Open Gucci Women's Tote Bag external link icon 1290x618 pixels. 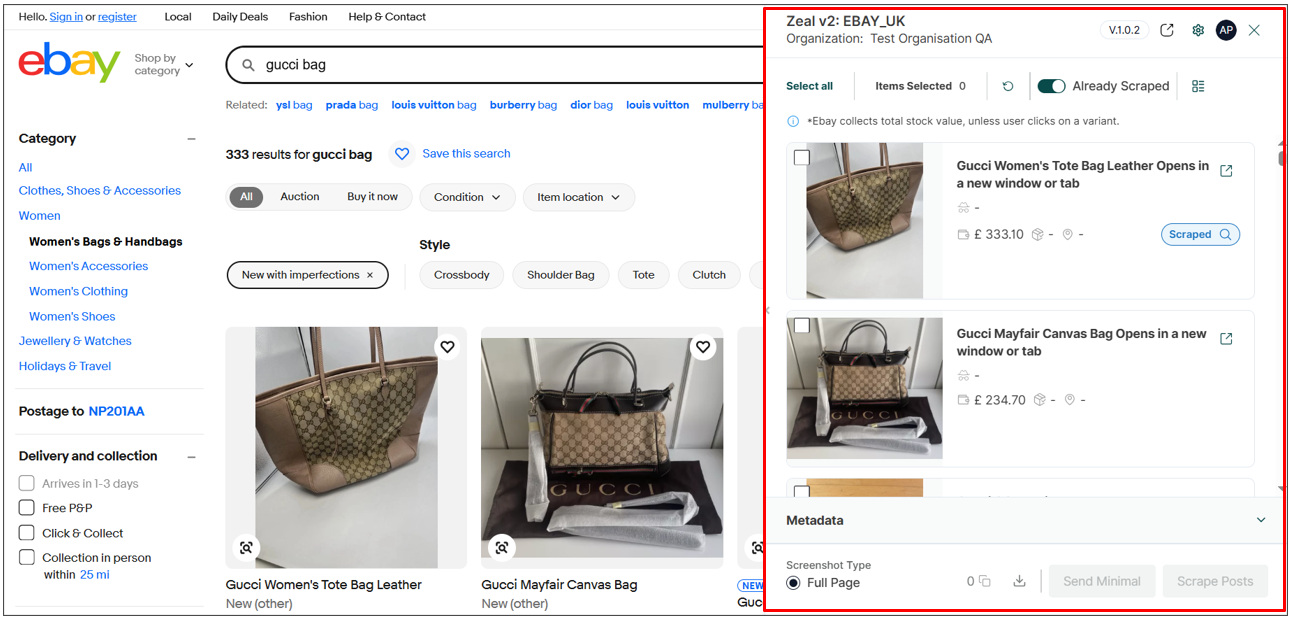pyautogui.click(x=1227, y=171)
